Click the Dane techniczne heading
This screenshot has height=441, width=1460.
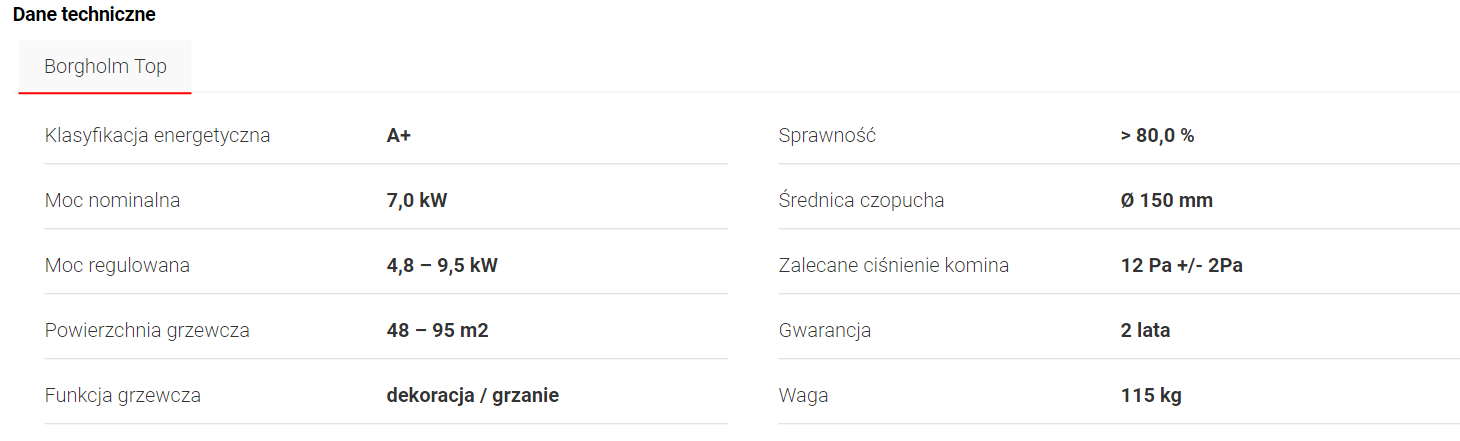(x=84, y=15)
